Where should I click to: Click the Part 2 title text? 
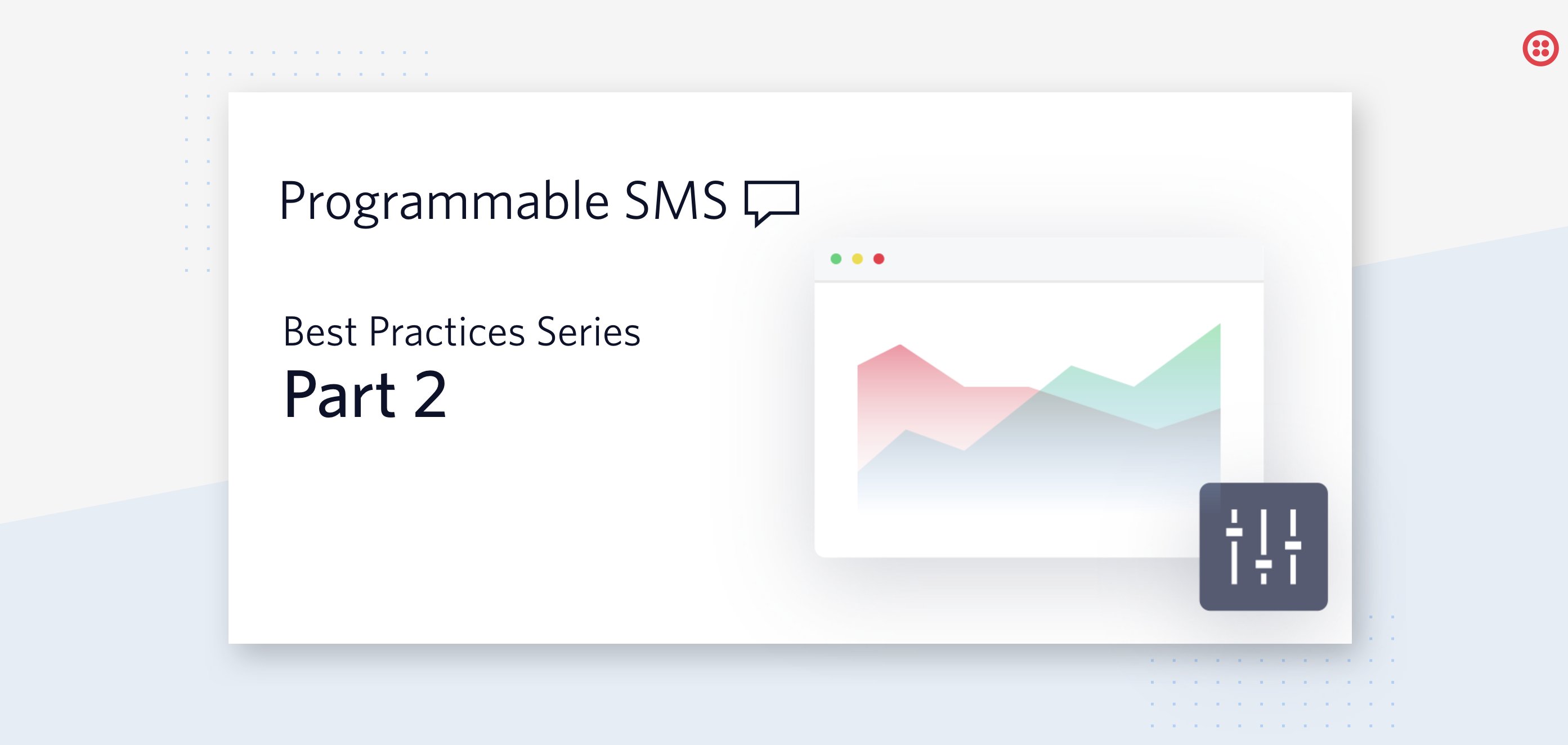click(365, 394)
